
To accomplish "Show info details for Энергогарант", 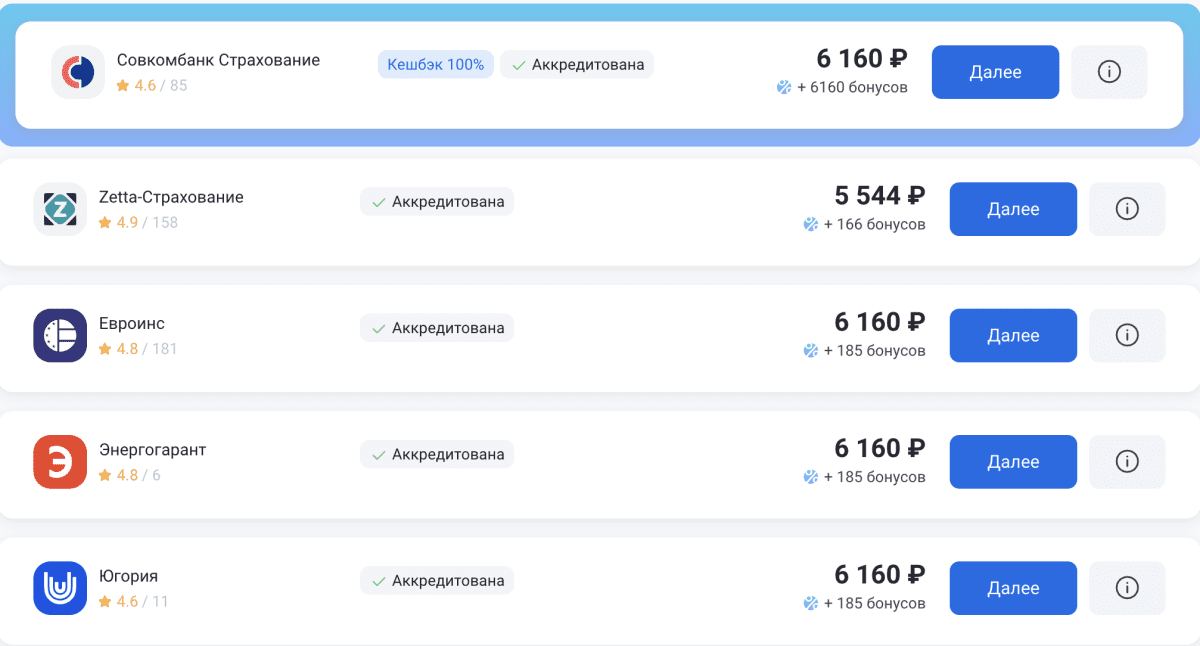I will click(1127, 462).
